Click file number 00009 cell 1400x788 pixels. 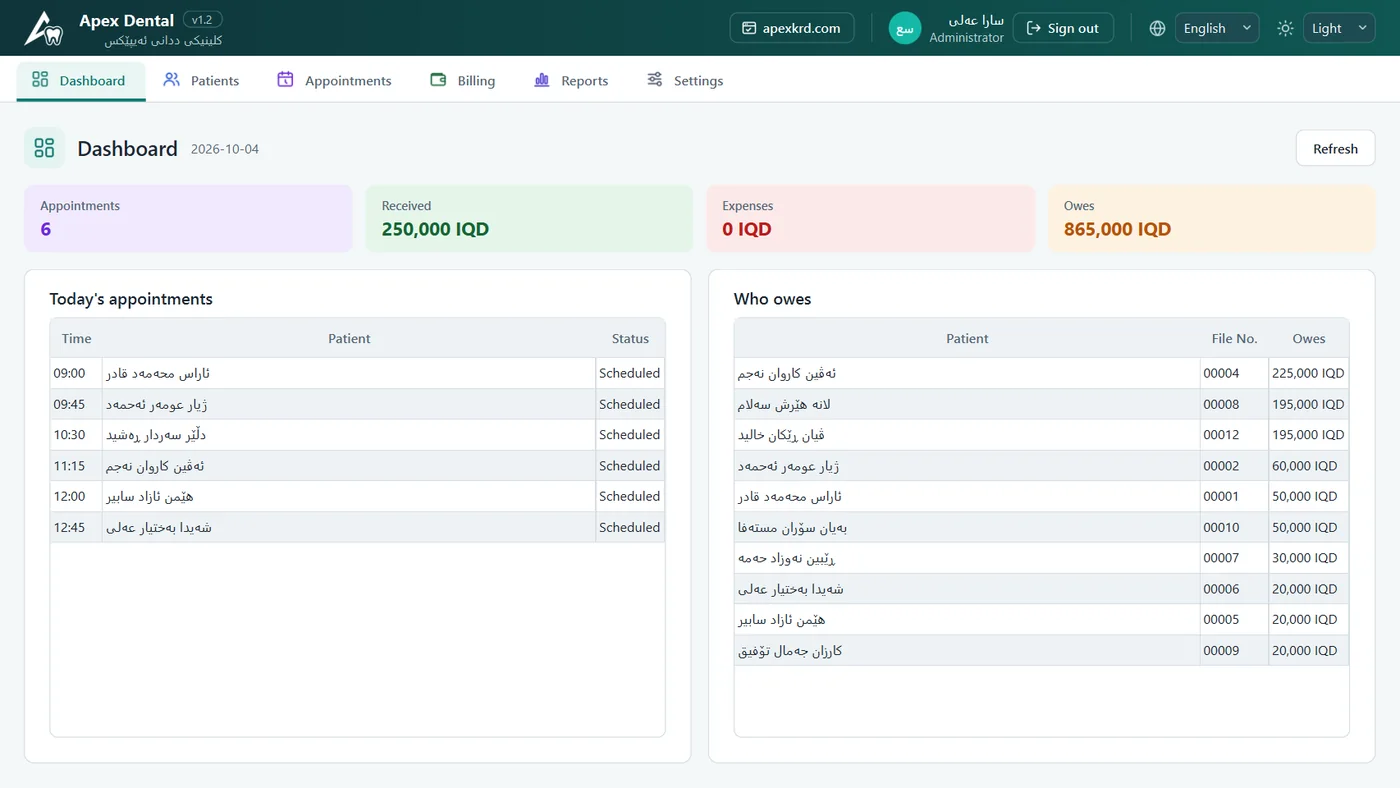point(1234,650)
